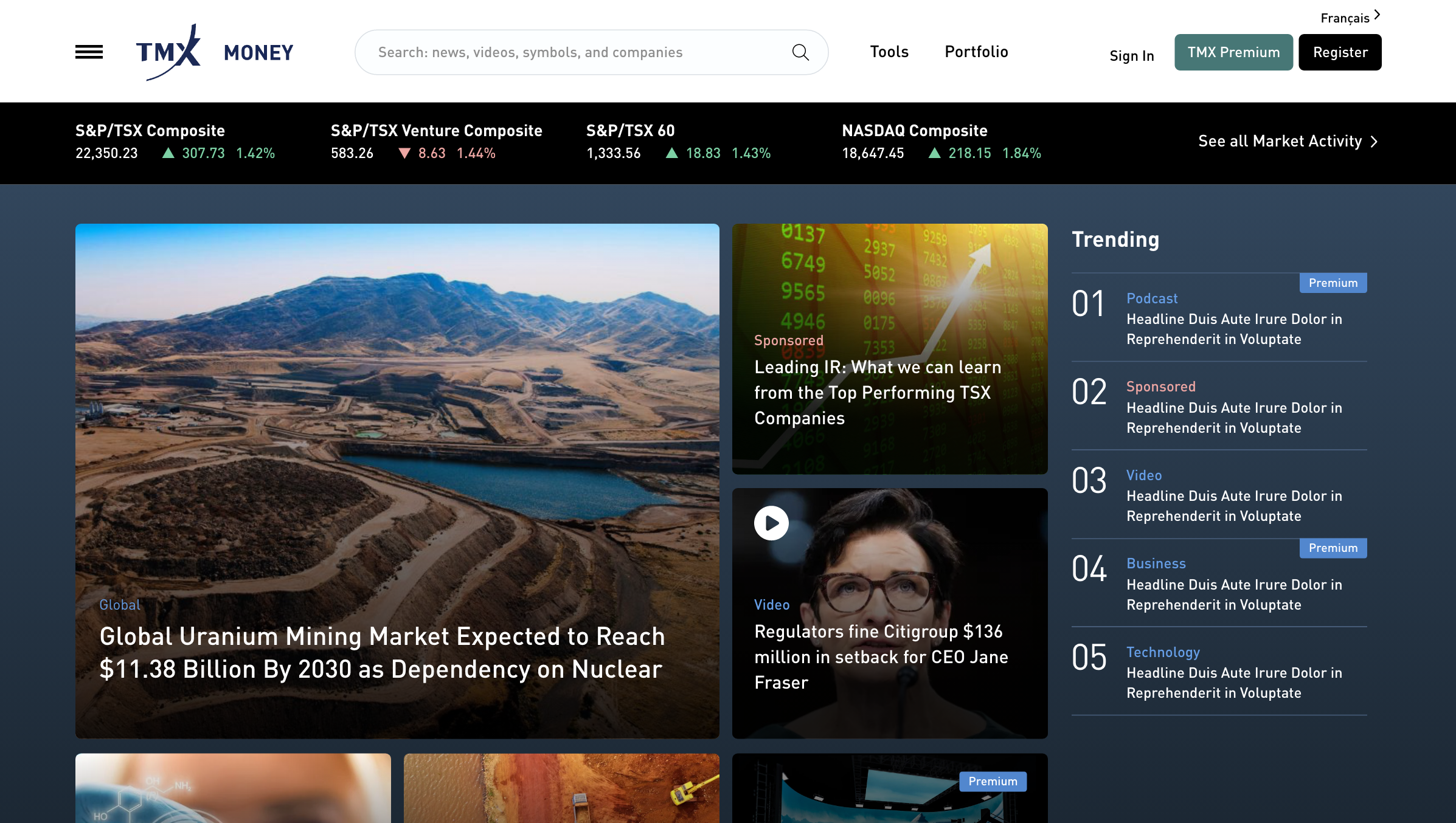Click the Technology category label
This screenshot has width=1456, height=823.
pos(1163,652)
